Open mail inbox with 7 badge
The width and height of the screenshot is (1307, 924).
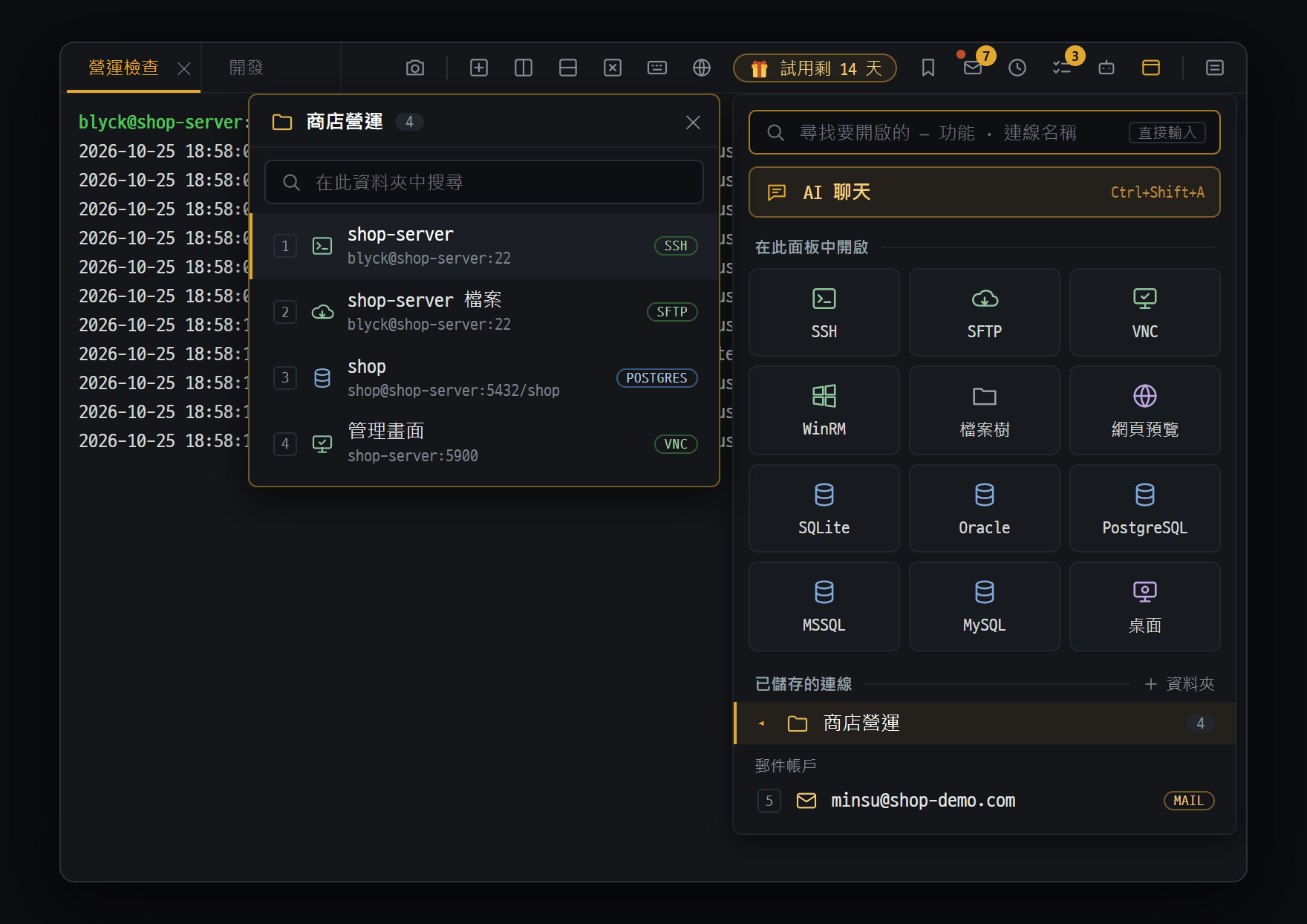[973, 68]
